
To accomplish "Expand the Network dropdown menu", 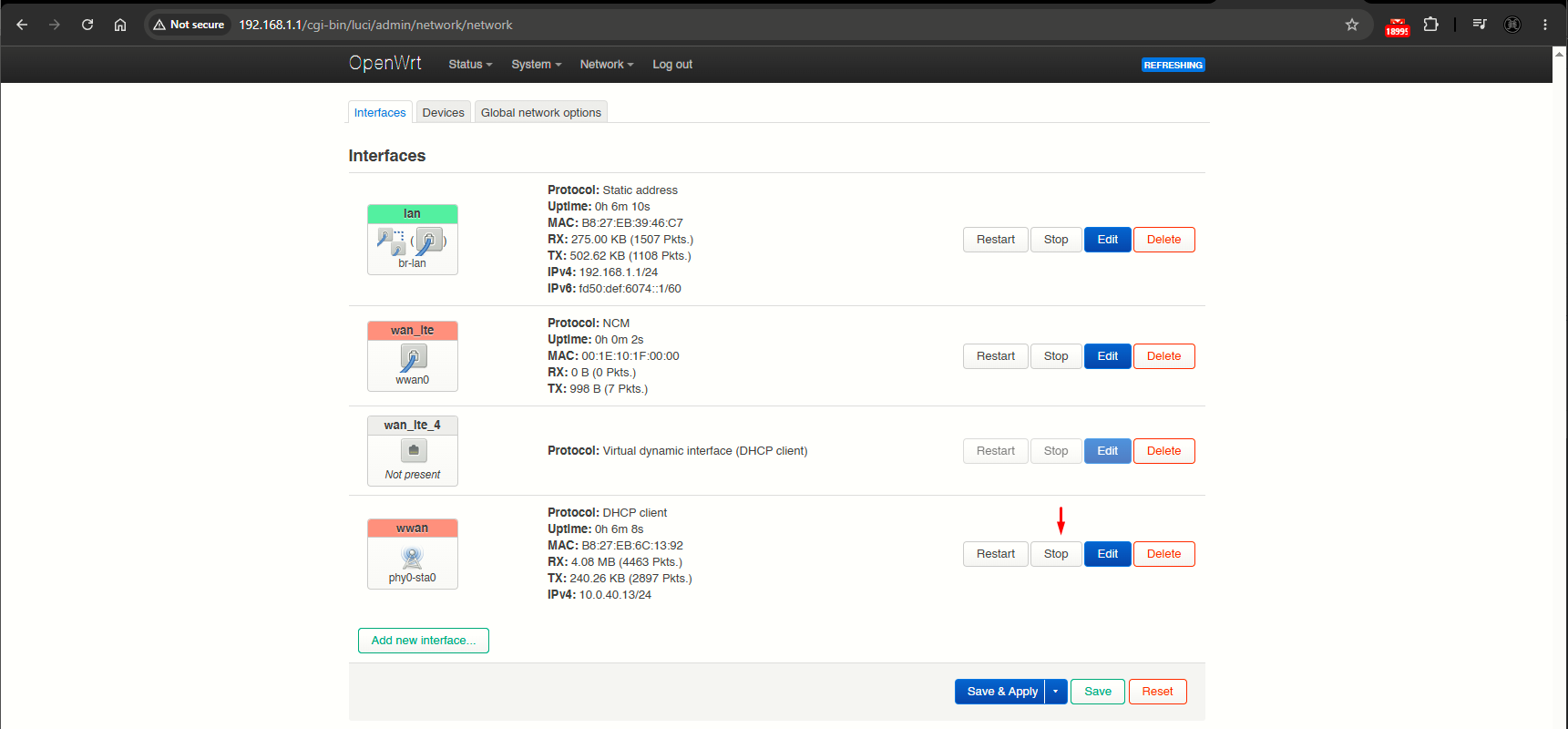I will (607, 65).
